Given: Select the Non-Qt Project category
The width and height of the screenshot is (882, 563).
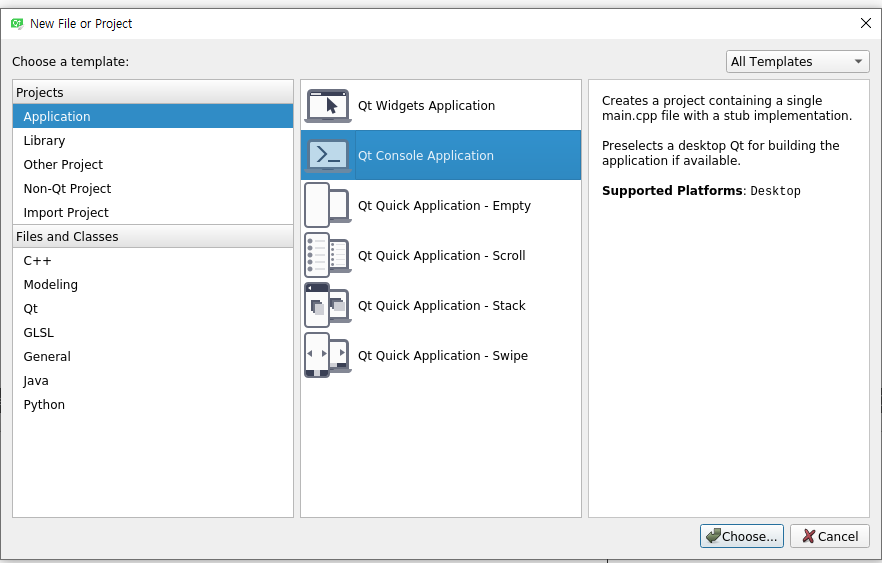Looking at the screenshot, I should (153, 189).
